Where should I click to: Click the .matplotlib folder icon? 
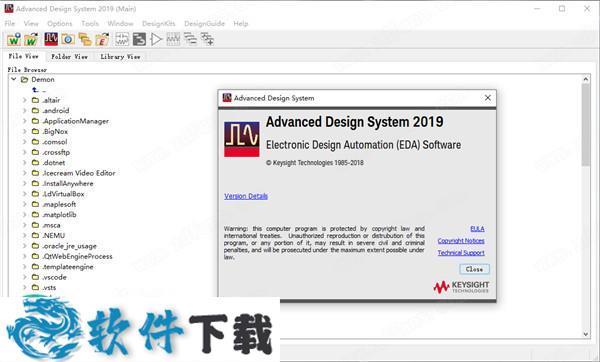(x=36, y=215)
